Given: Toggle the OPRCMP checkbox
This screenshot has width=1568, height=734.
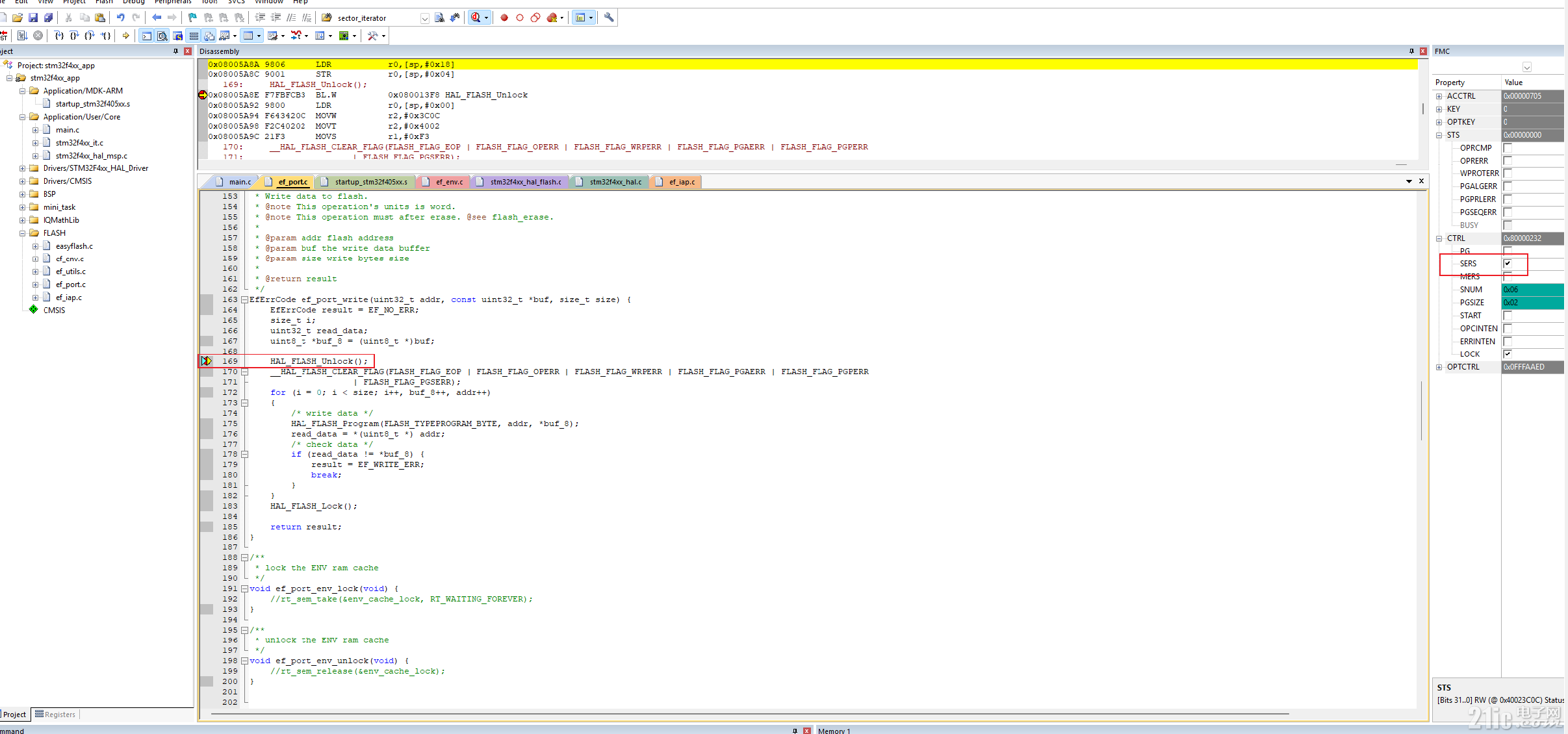Looking at the screenshot, I should point(1508,148).
